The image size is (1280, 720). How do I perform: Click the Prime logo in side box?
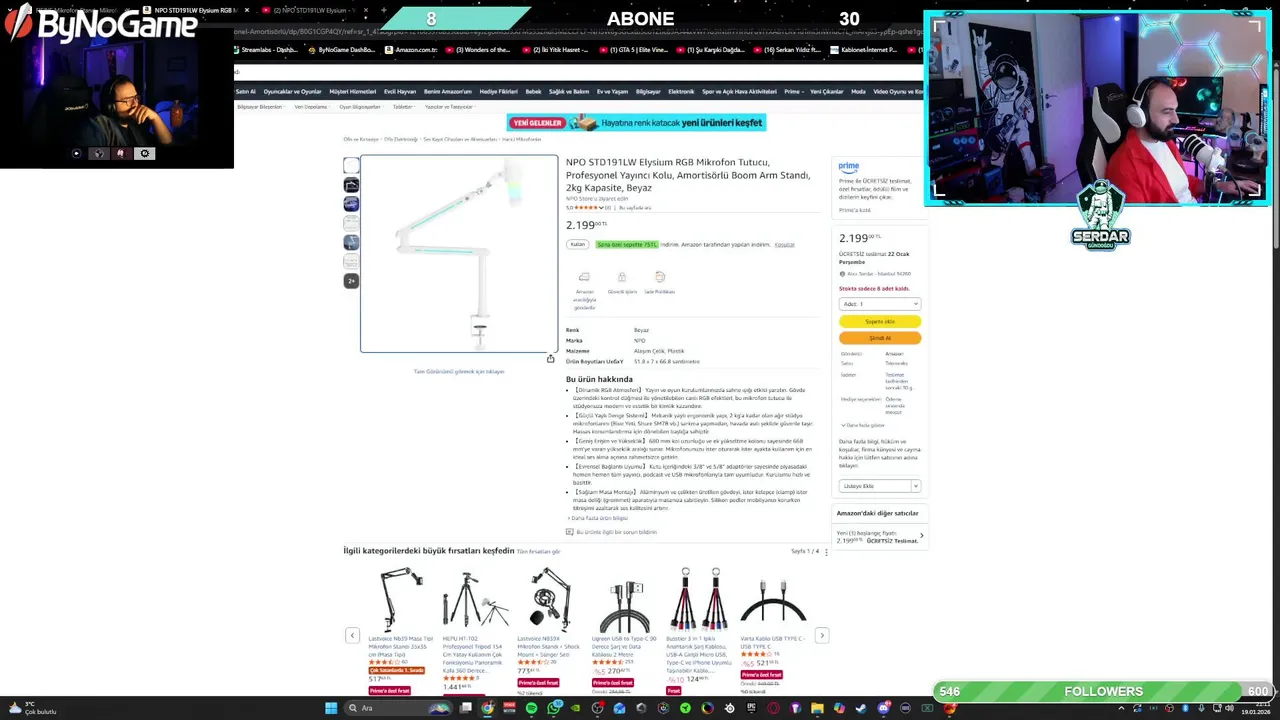coord(849,167)
